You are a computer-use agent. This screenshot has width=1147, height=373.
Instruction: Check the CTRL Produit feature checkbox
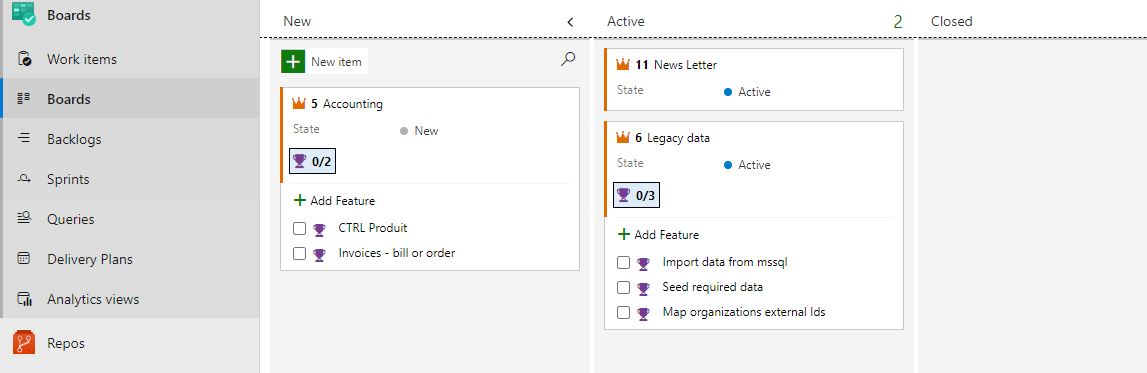coord(299,228)
